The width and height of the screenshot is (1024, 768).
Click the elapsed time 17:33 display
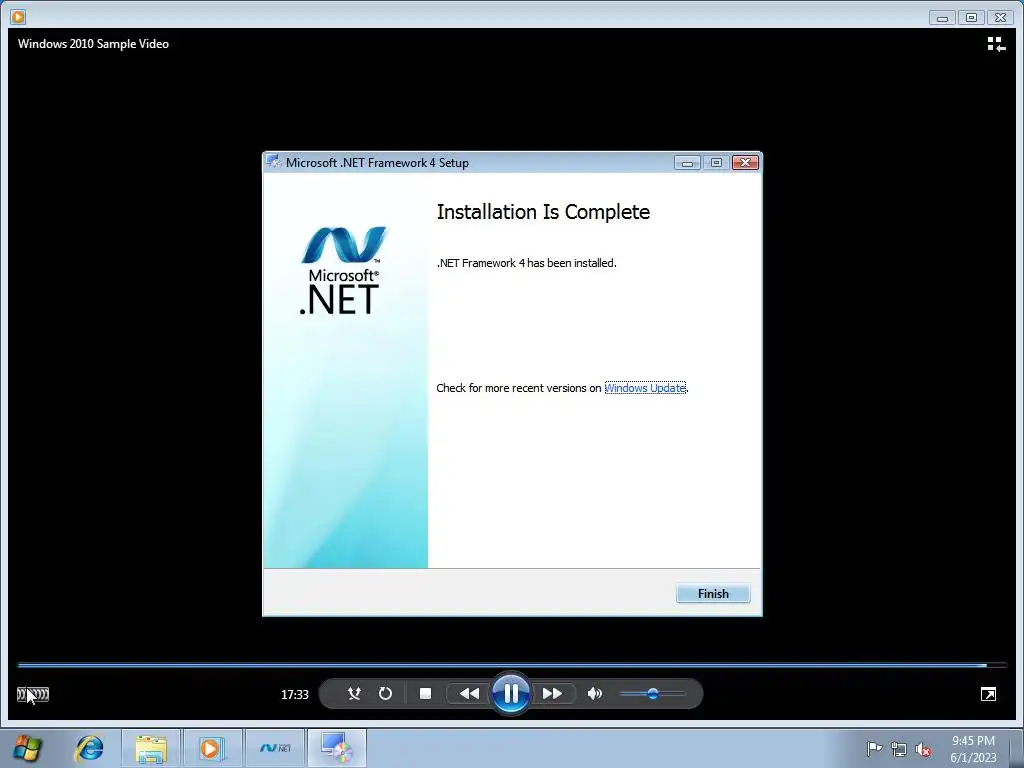pos(295,694)
